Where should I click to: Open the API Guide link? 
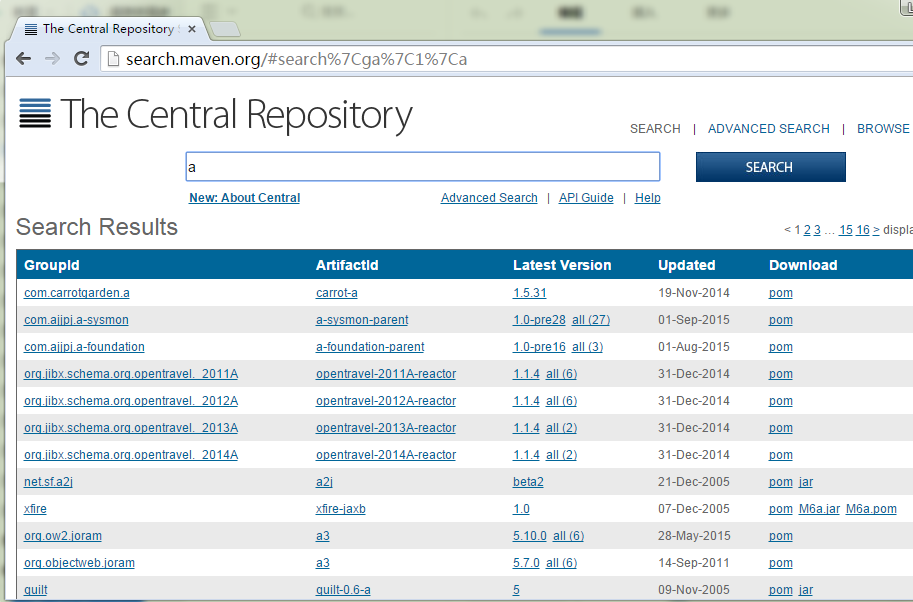[586, 198]
